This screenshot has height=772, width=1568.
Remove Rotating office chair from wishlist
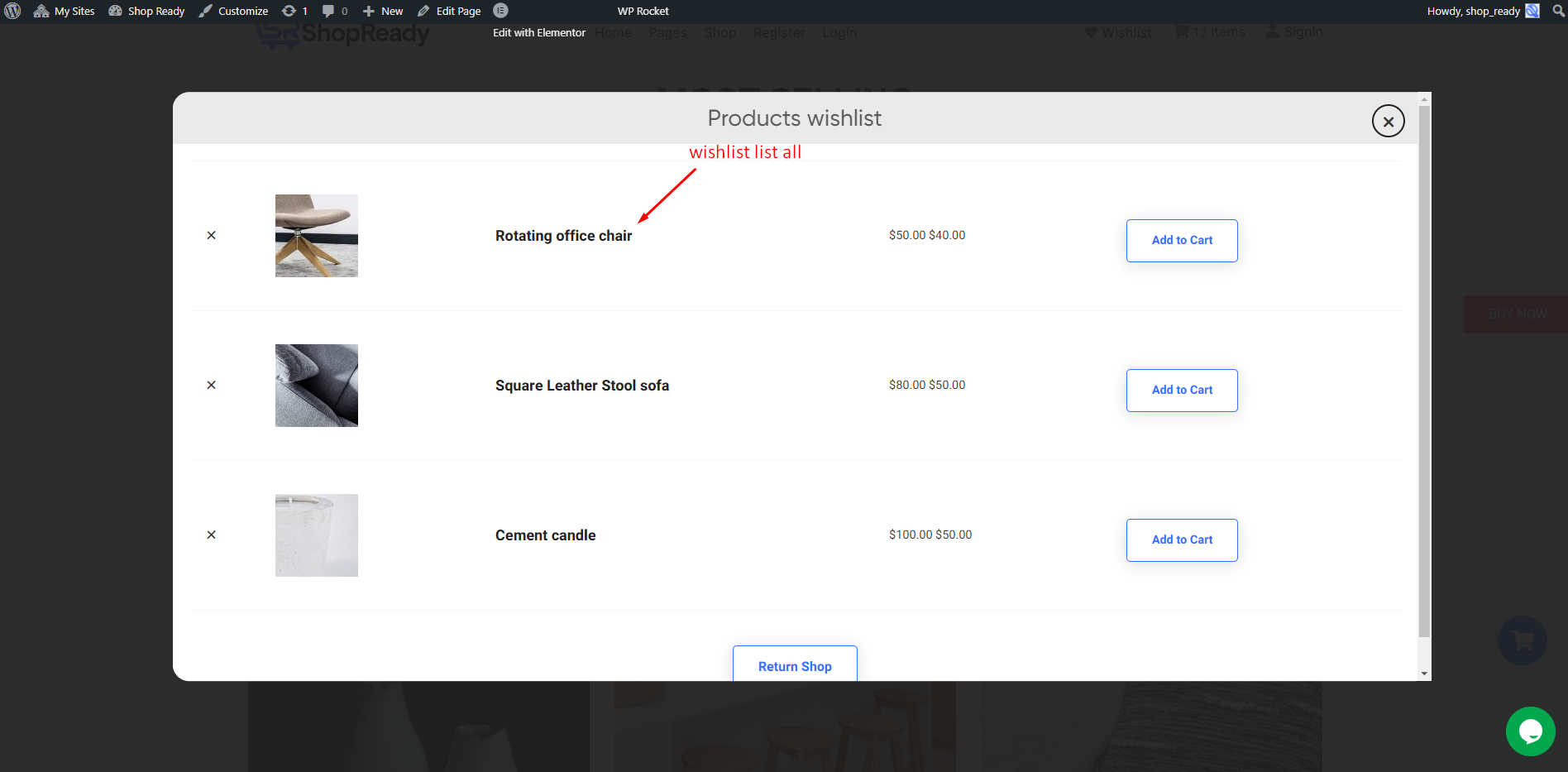(x=211, y=235)
